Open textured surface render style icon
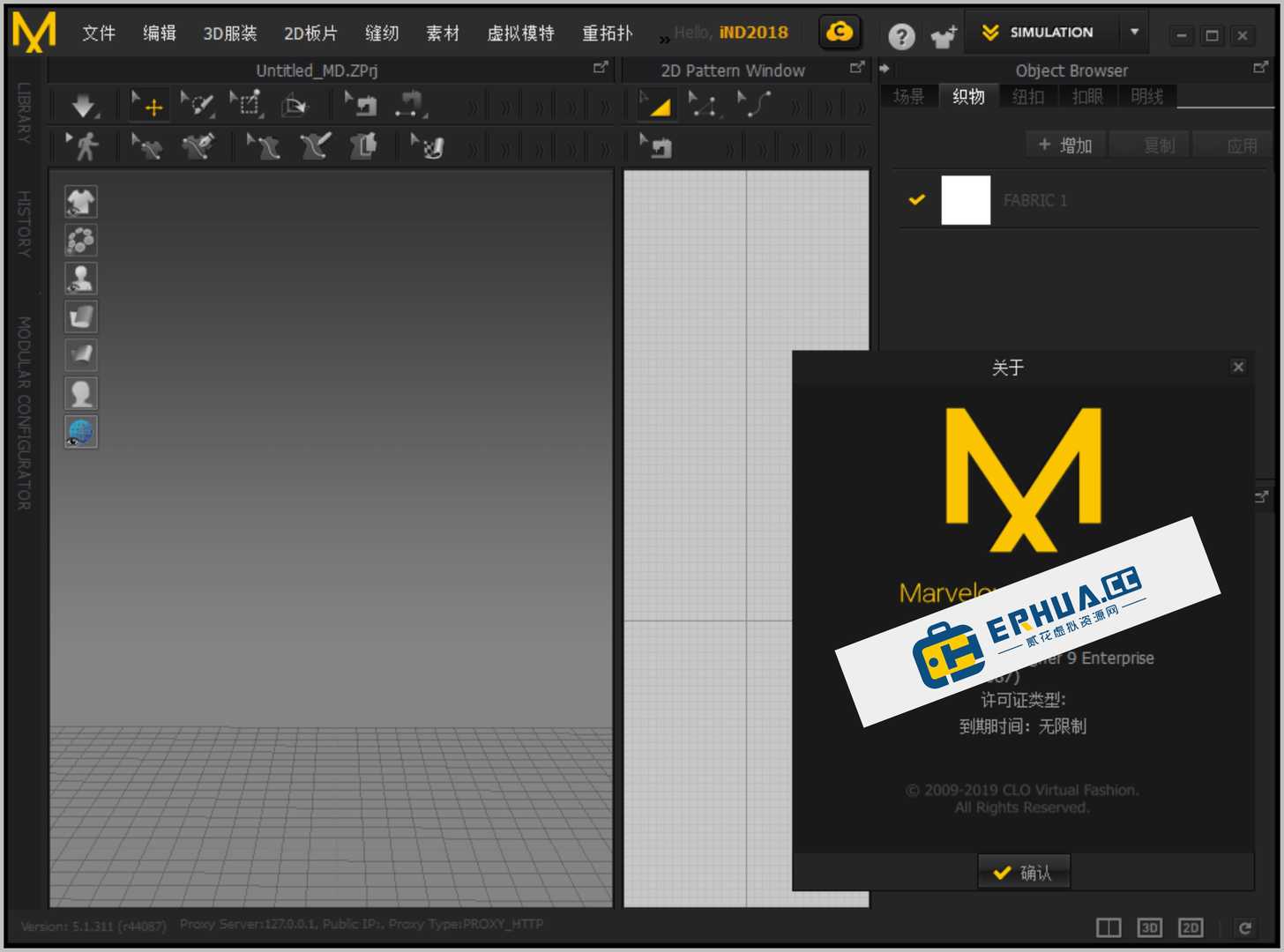The height and width of the screenshot is (952, 1284). pyautogui.click(x=81, y=316)
